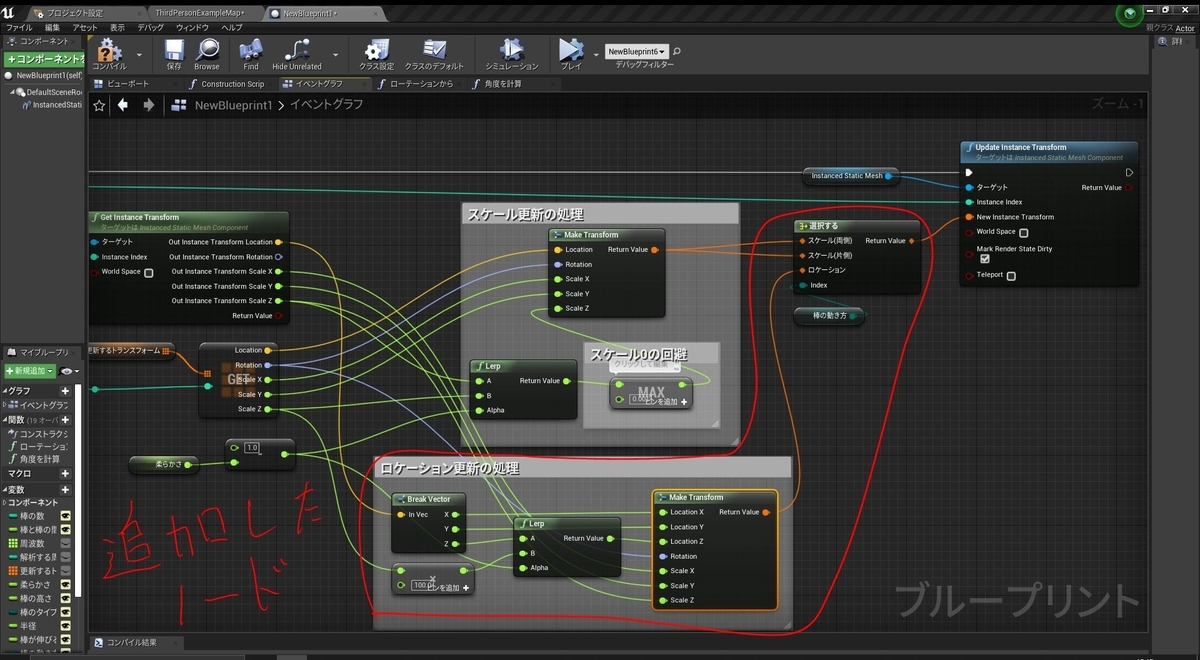Toggle World Space checkbox on Get Instance Transform
This screenshot has height=660, width=1200.
pyautogui.click(x=149, y=272)
